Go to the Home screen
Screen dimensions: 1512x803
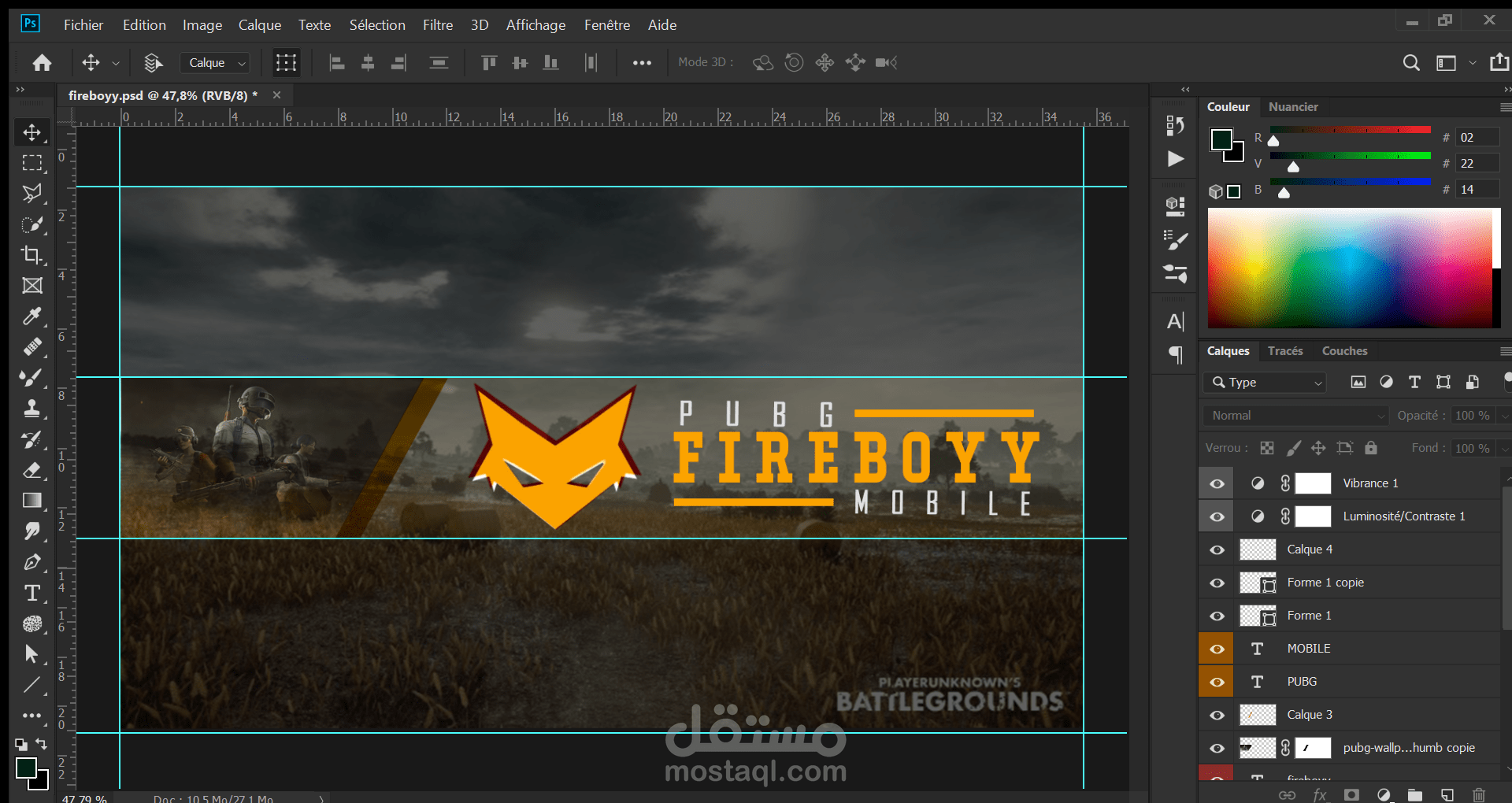pyautogui.click(x=43, y=62)
